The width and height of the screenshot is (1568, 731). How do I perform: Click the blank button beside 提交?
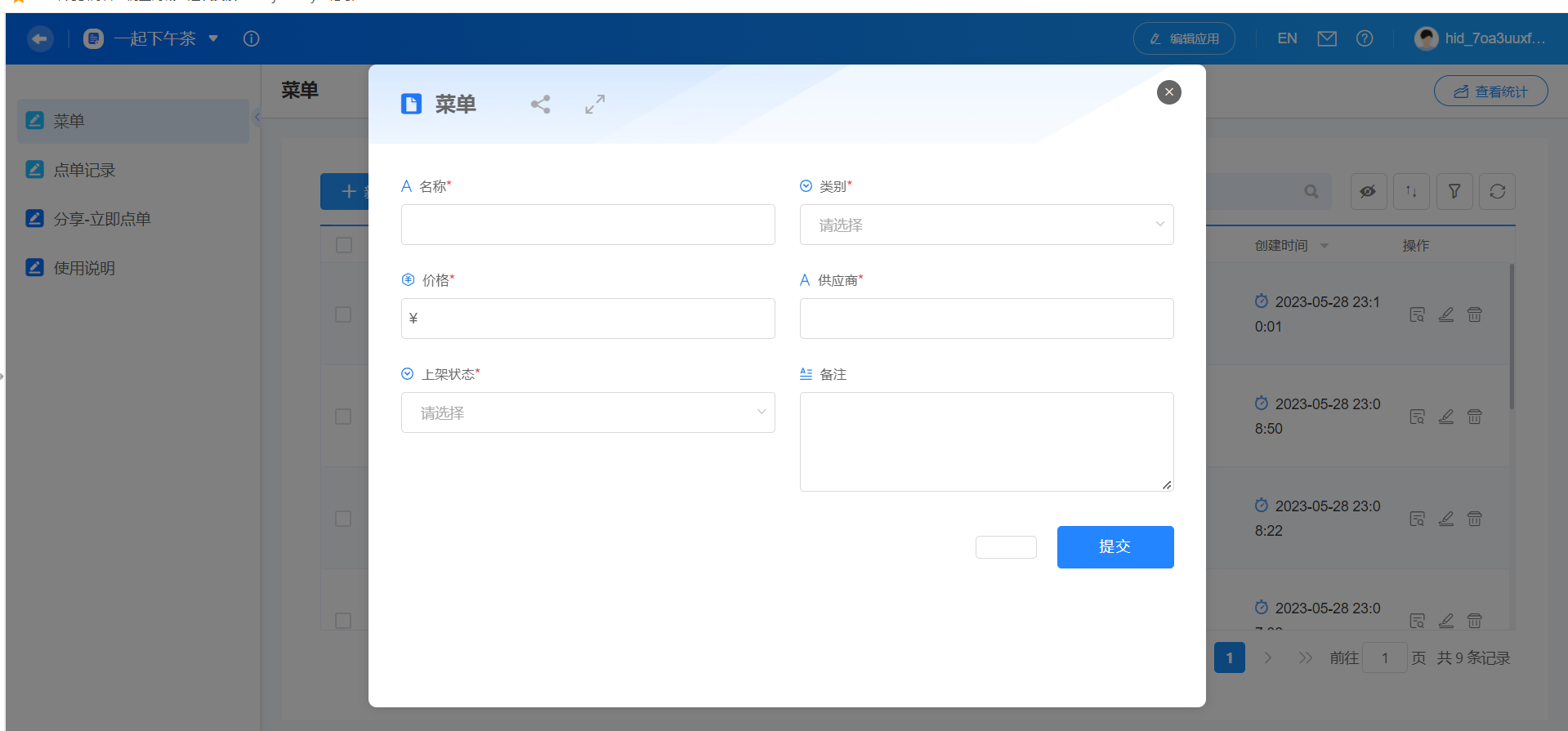1006,547
